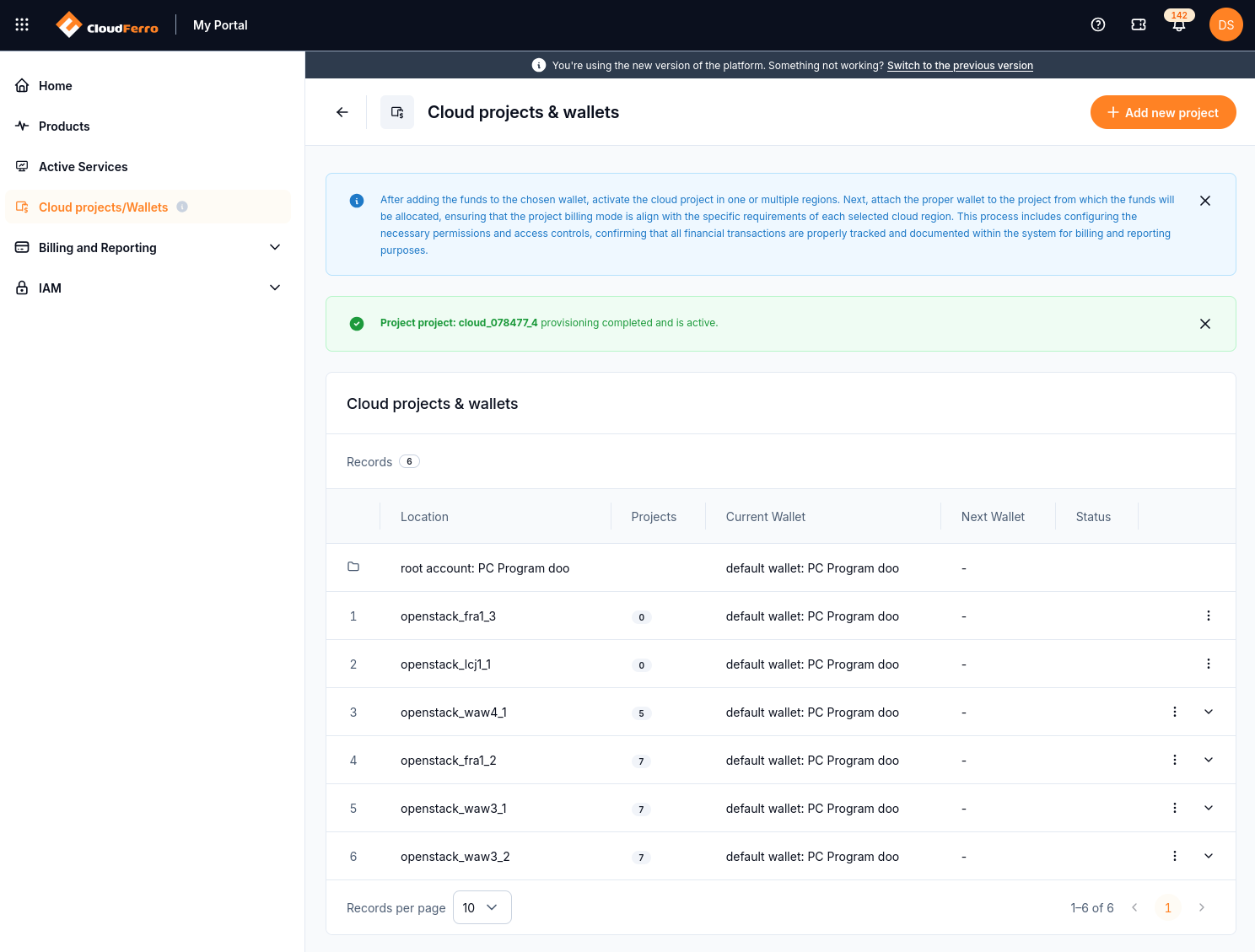
Task: Open the DS user avatar menu
Action: point(1226,24)
